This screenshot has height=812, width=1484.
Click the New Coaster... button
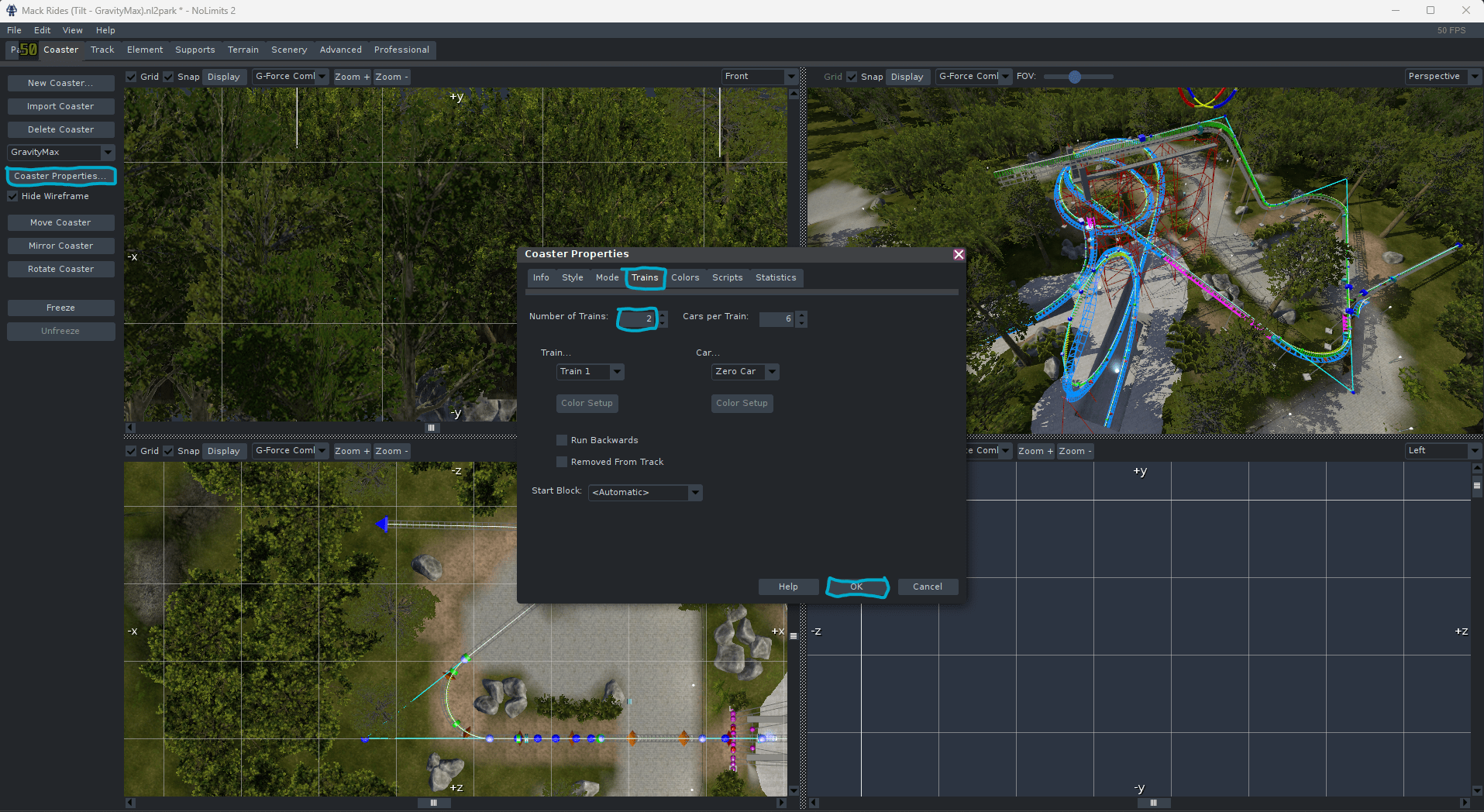point(61,83)
